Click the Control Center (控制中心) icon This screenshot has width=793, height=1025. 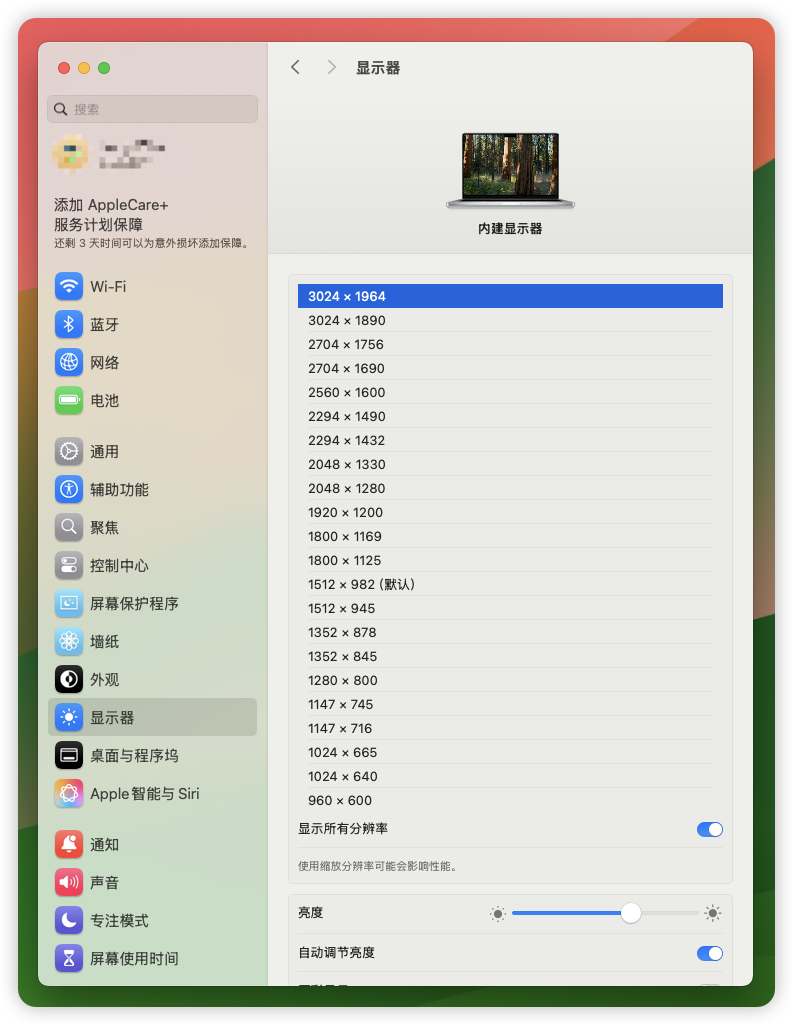[x=69, y=566]
